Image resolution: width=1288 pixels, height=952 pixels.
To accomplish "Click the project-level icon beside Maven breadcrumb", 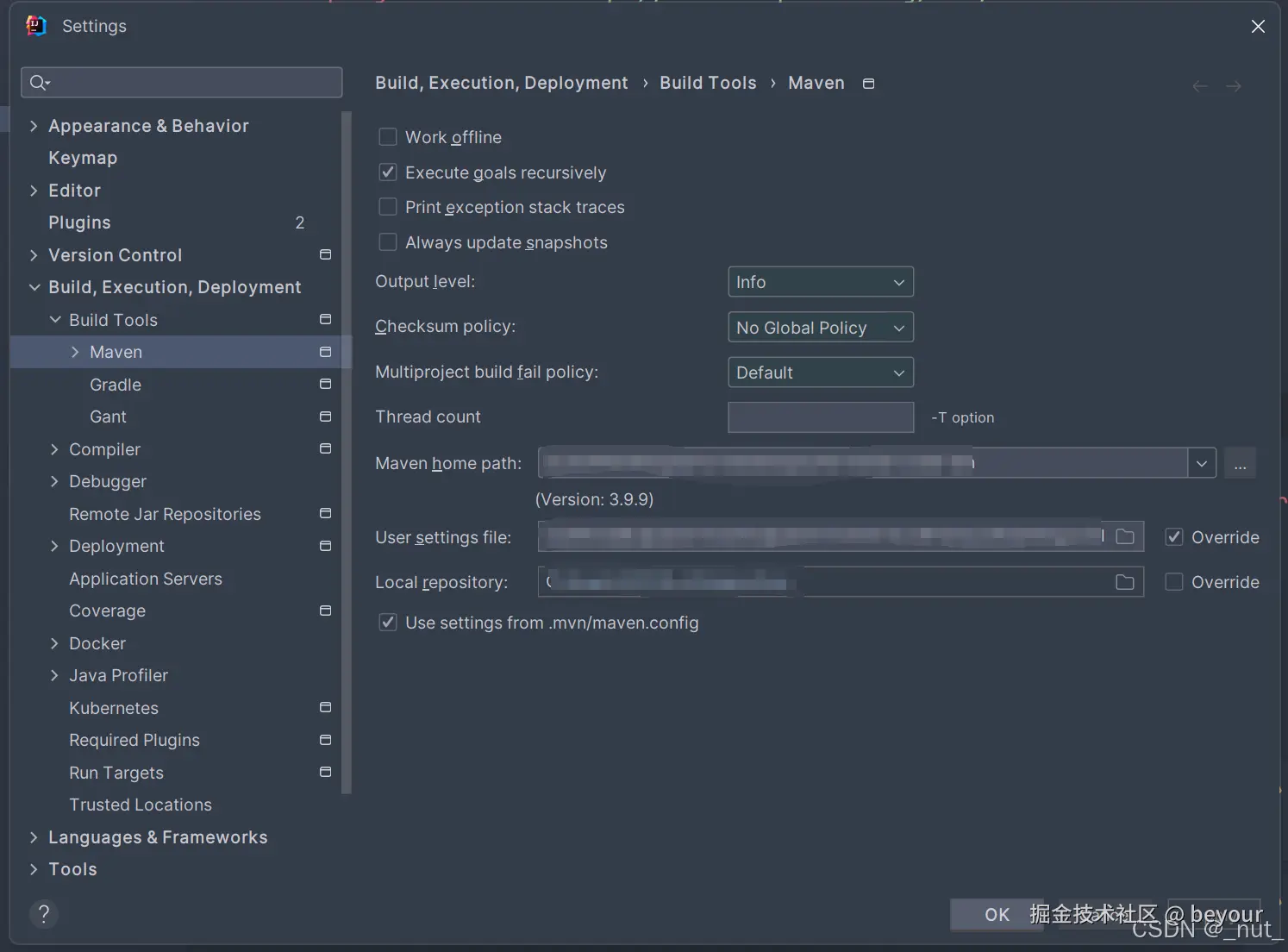I will pos(869,84).
